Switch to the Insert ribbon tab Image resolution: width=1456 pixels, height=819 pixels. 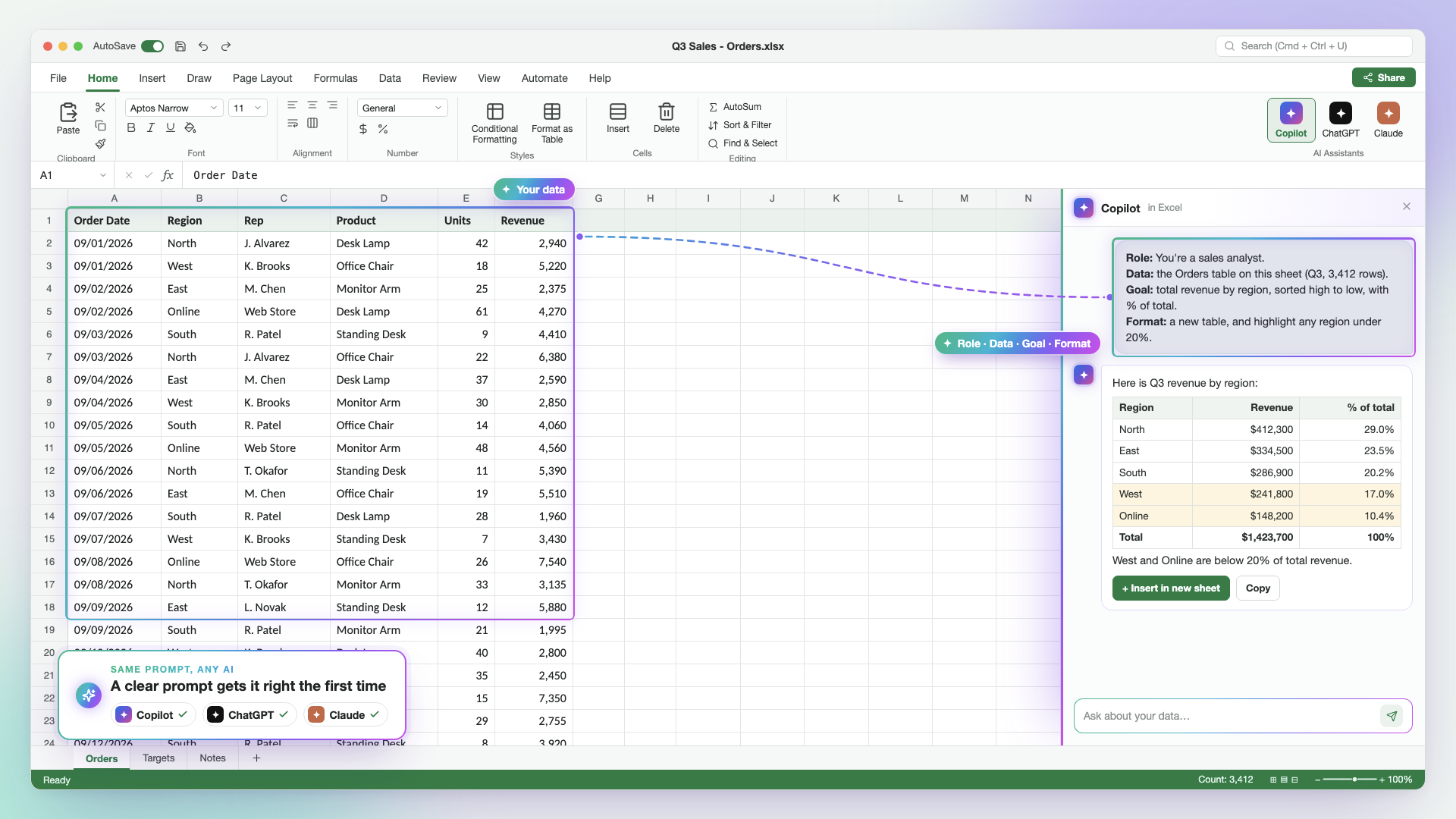tap(152, 78)
